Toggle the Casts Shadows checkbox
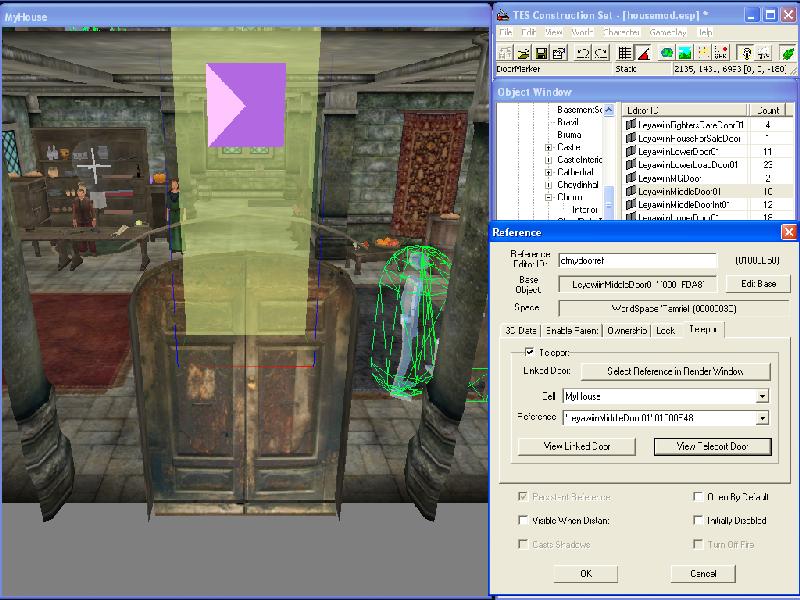The width and height of the screenshot is (800, 600). (x=522, y=544)
